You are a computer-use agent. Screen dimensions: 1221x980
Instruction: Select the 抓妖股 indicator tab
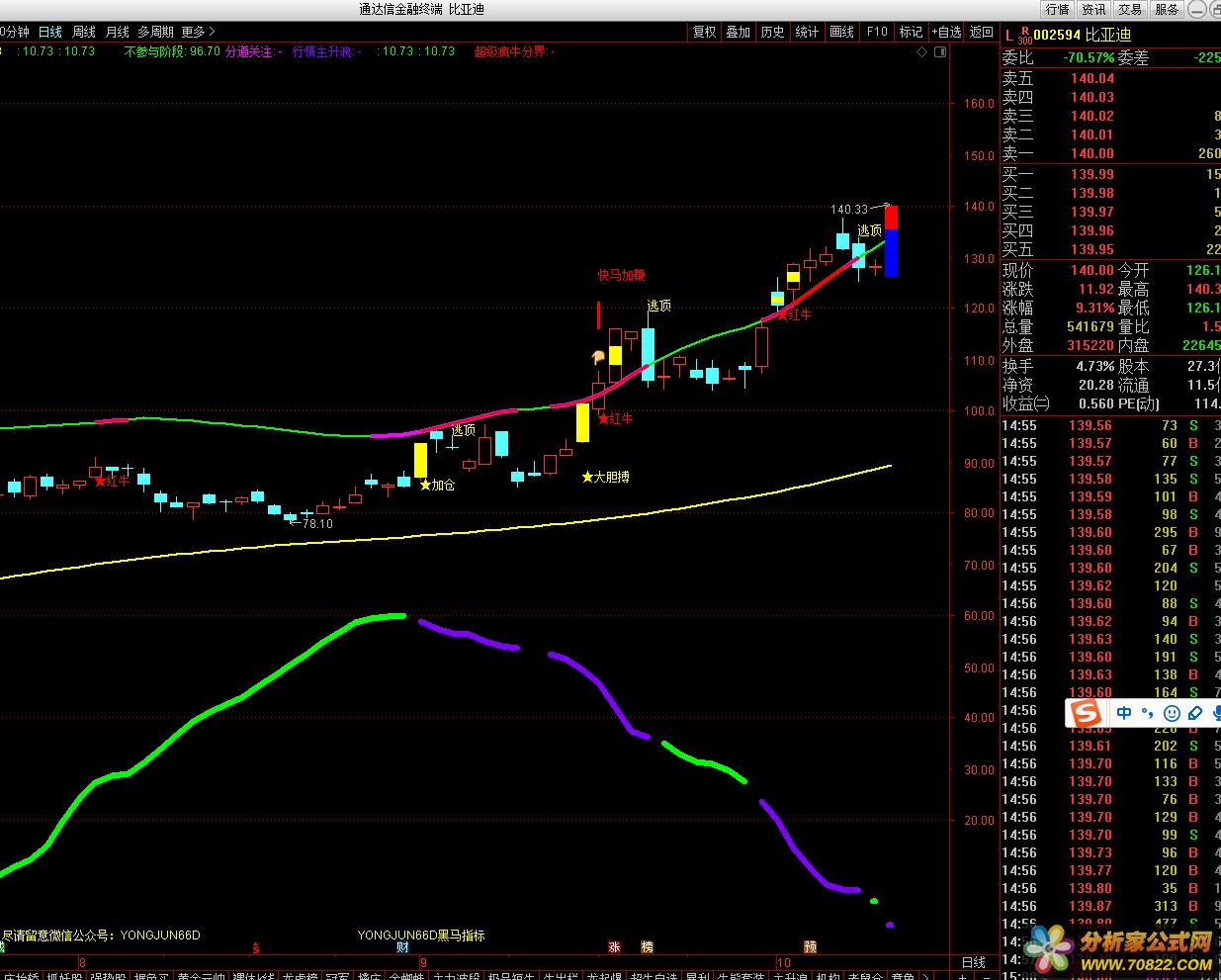coord(63,977)
